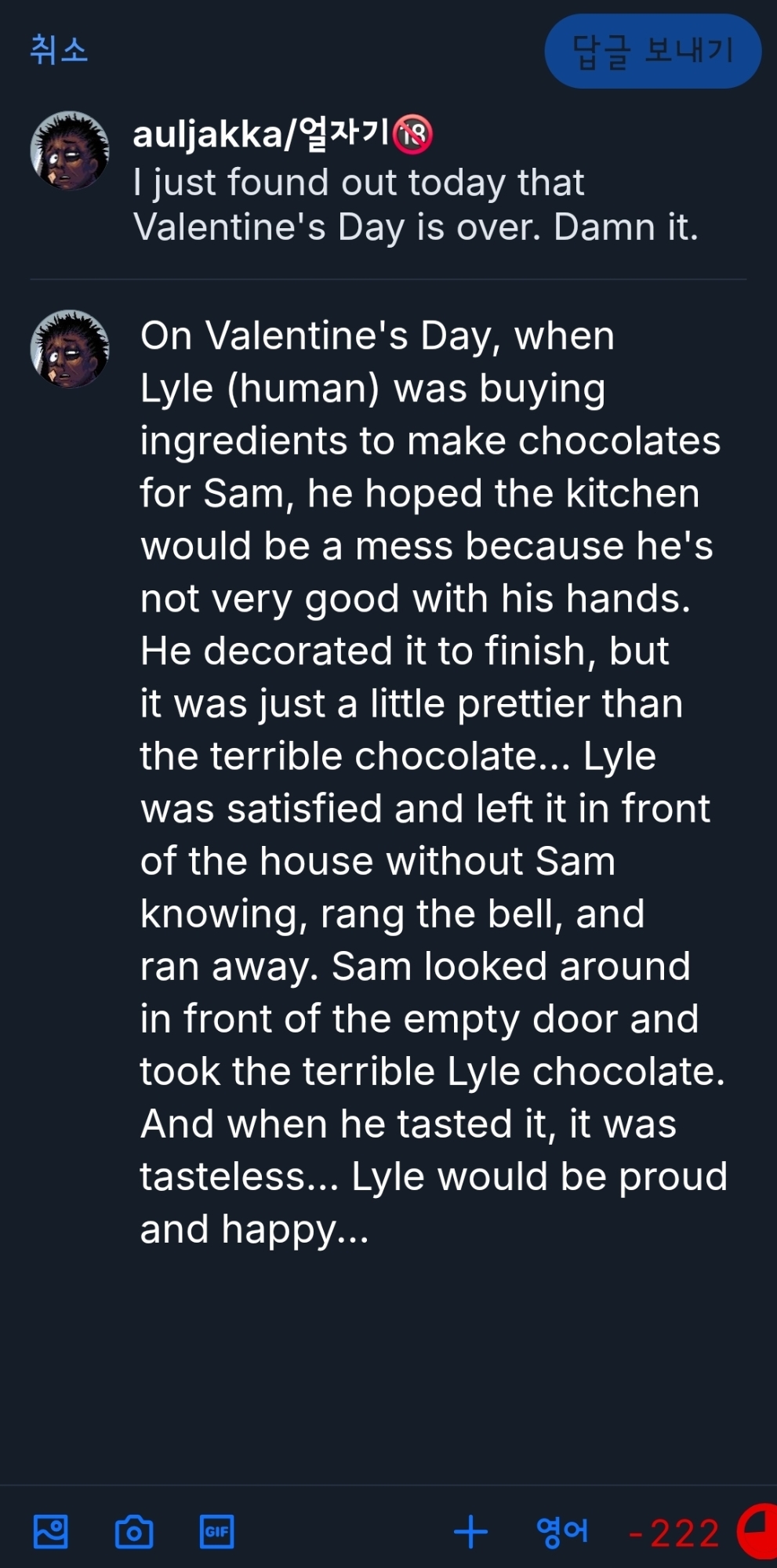
Task: Place cursor at "On Valentine's Day" reply start
Action: pyautogui.click(x=143, y=336)
